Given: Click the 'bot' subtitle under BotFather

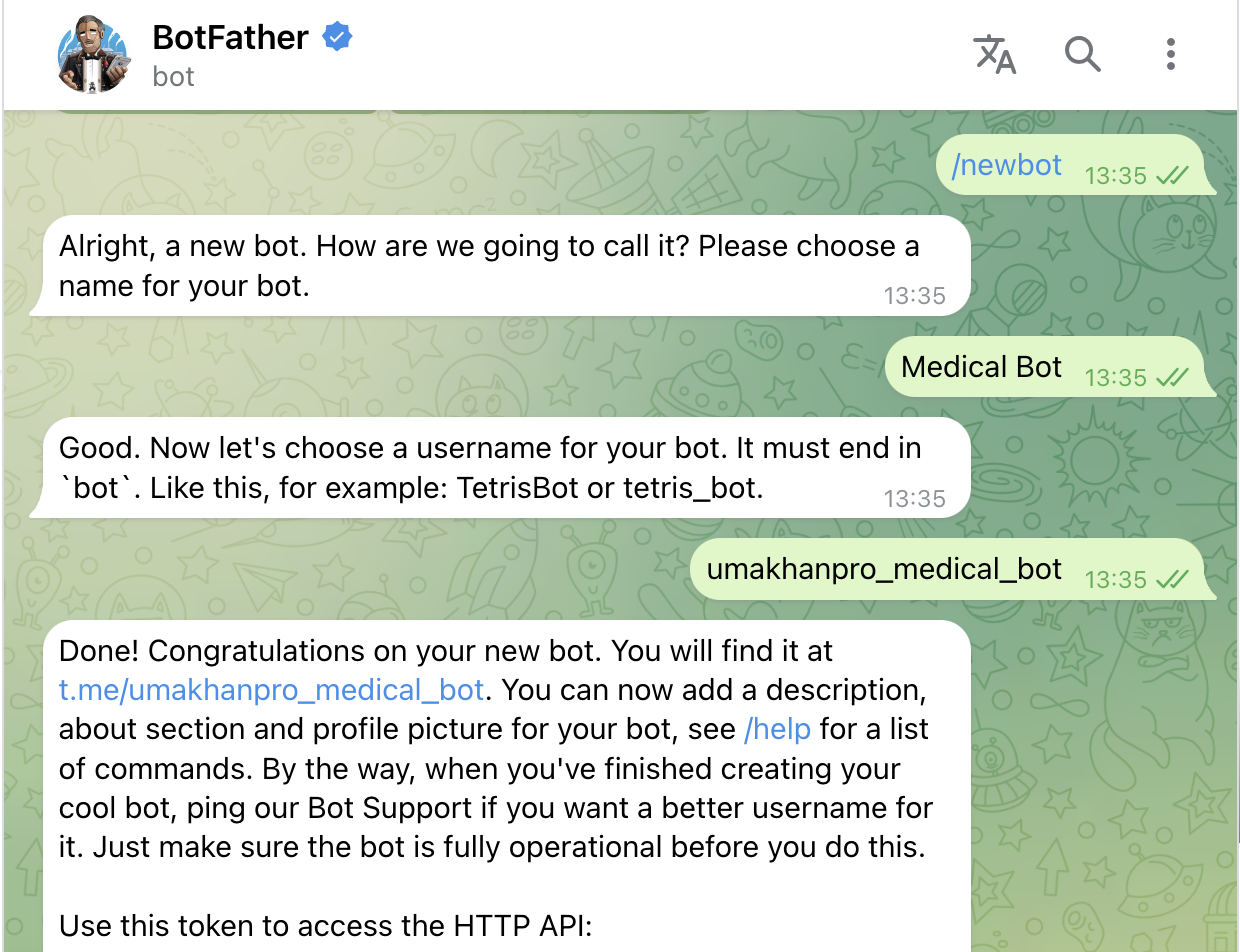Looking at the screenshot, I should 173,77.
